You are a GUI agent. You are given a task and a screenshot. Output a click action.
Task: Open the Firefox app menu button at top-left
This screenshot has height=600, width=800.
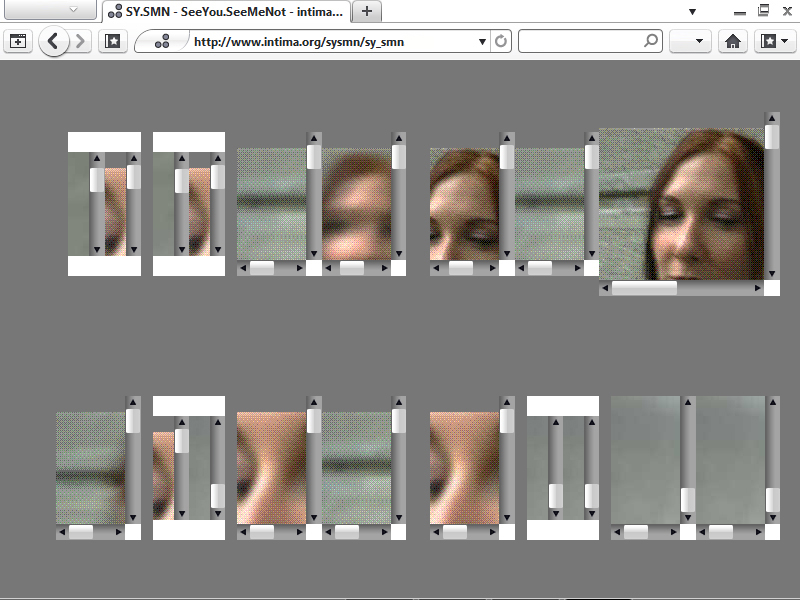pos(51,9)
